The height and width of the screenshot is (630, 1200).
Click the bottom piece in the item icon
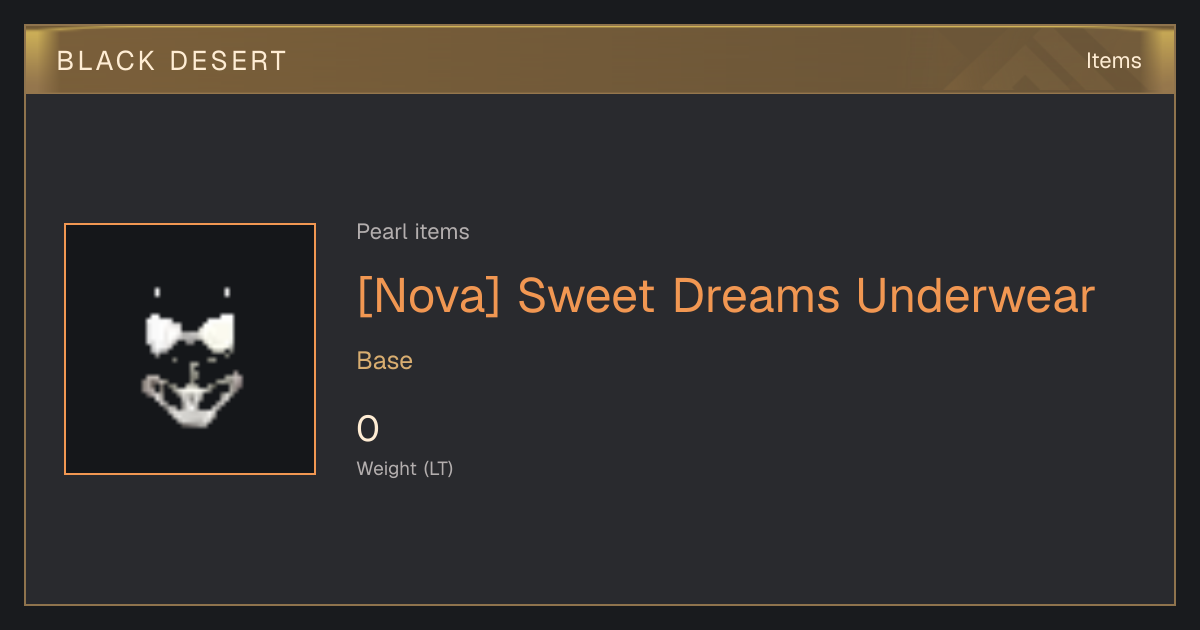tap(191, 397)
